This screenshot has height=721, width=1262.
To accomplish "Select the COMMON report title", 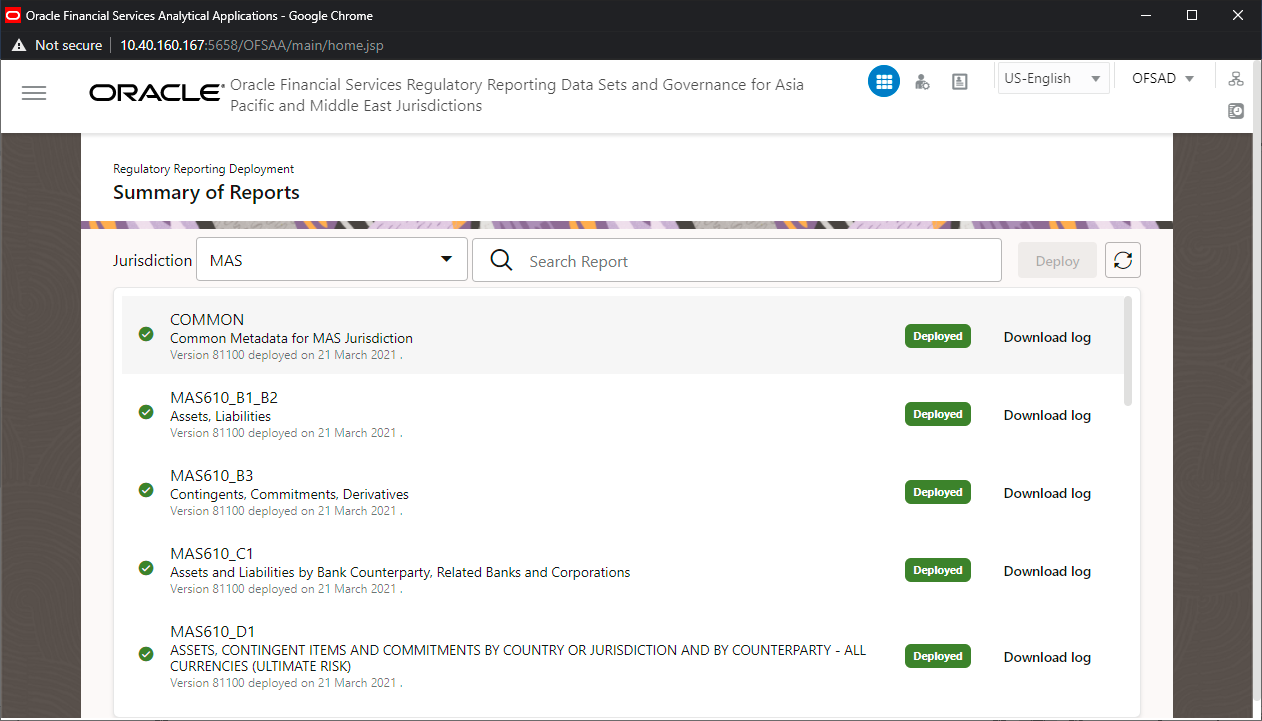I will pyautogui.click(x=207, y=320).
